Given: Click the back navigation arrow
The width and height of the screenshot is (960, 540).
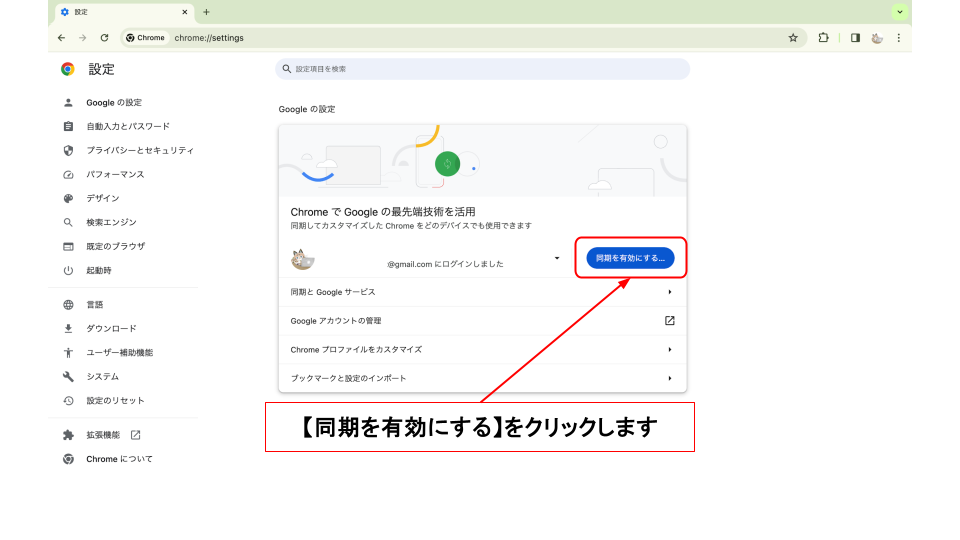Looking at the screenshot, I should [62, 38].
